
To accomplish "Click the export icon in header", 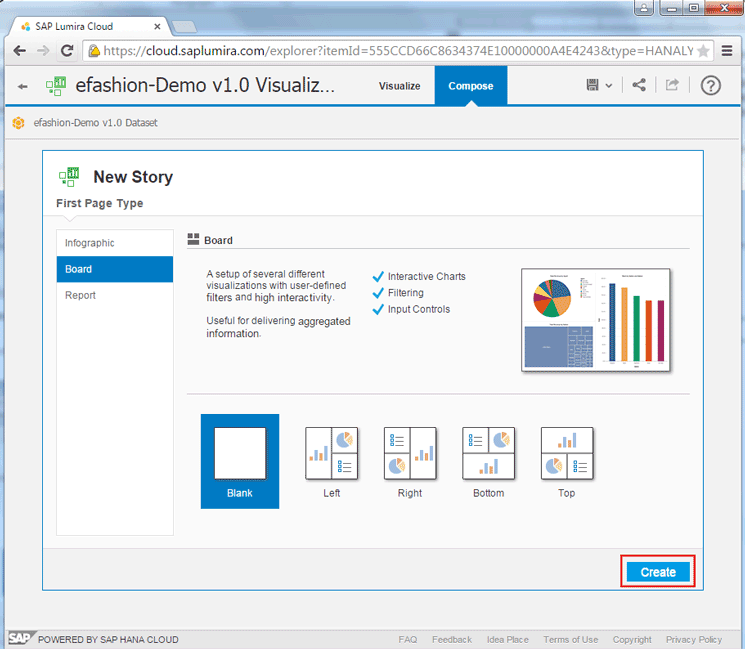I will tap(672, 85).
